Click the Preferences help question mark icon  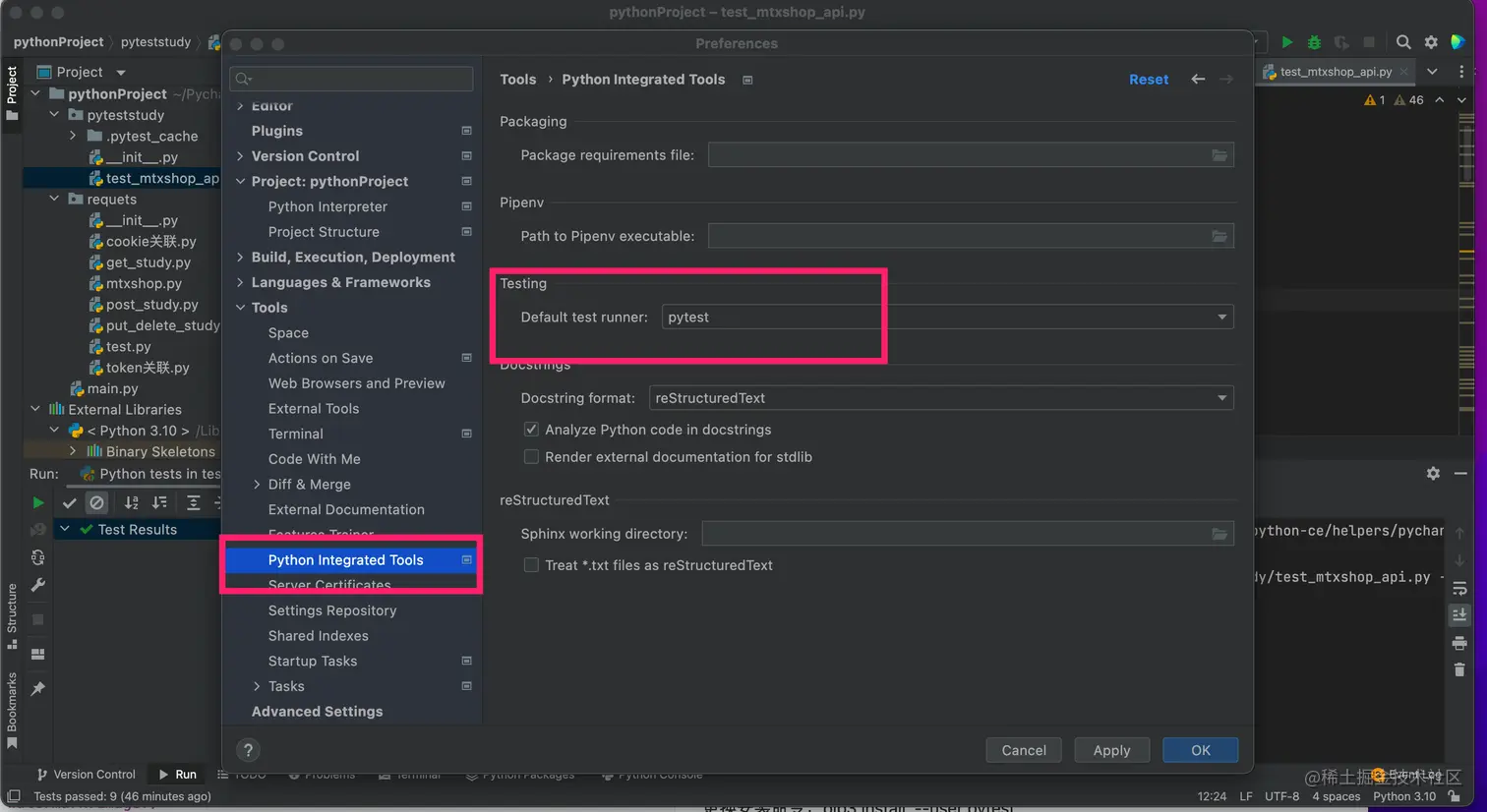coord(248,750)
